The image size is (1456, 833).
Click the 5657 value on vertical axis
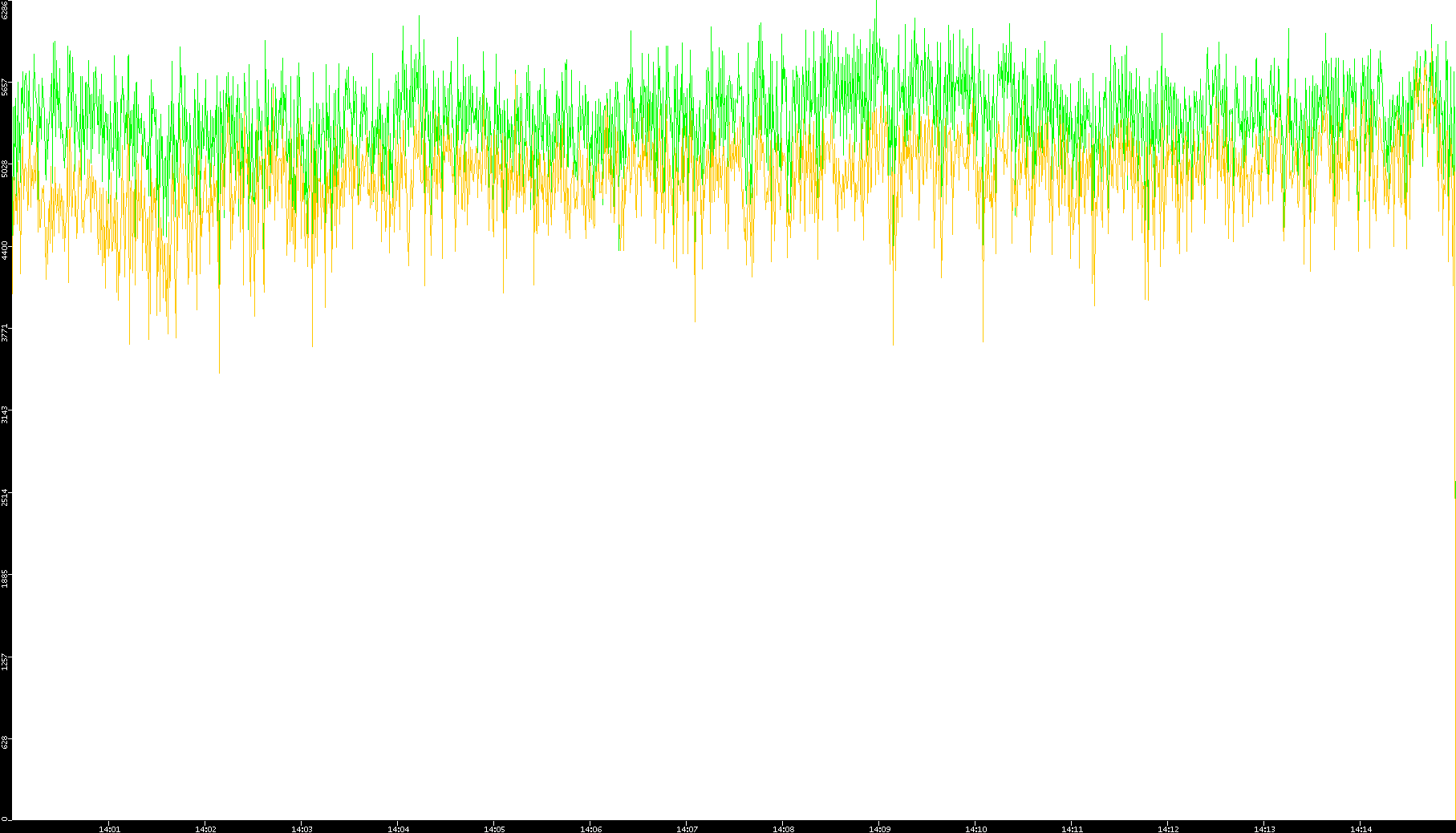pos(5,87)
